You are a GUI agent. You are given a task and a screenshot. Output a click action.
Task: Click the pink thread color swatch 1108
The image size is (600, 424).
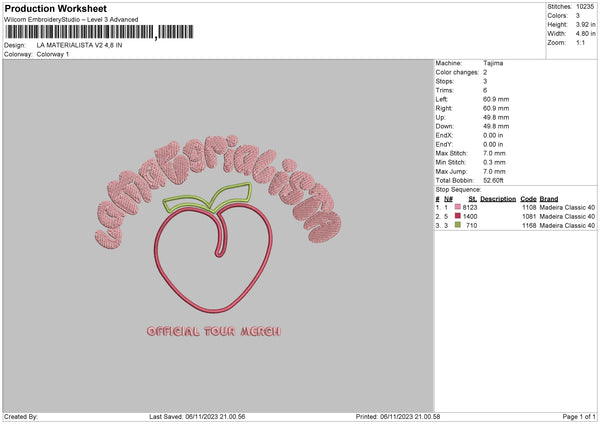(458, 207)
